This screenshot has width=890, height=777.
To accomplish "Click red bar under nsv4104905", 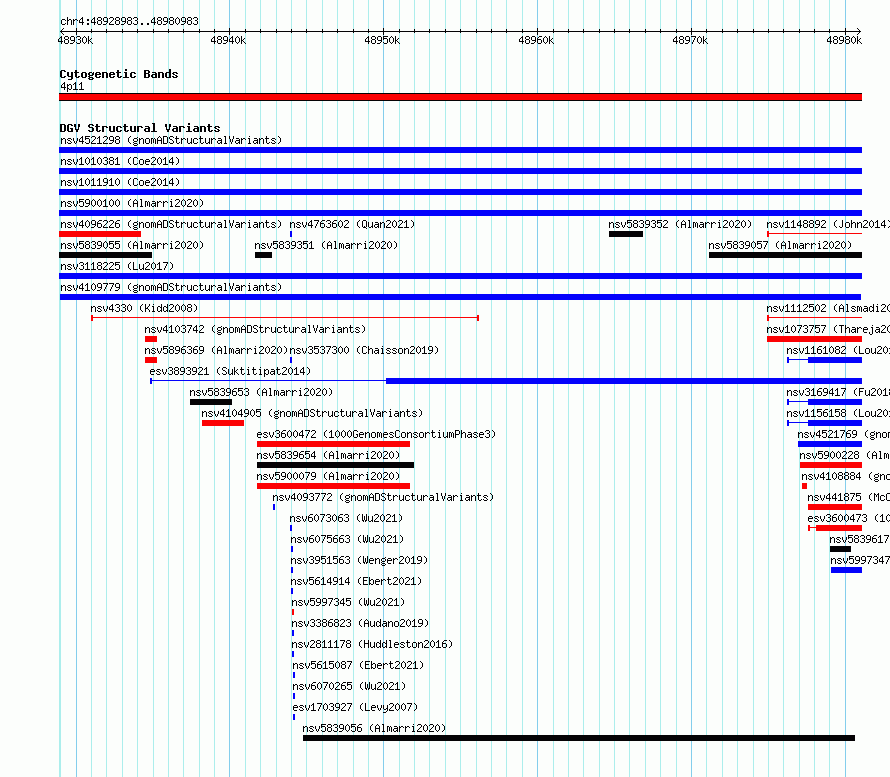I will click(x=222, y=423).
